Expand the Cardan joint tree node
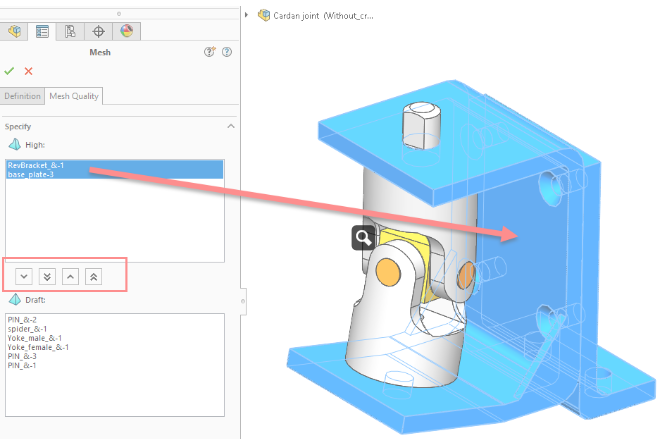Viewport: 659px width, 439px height. 248,15
